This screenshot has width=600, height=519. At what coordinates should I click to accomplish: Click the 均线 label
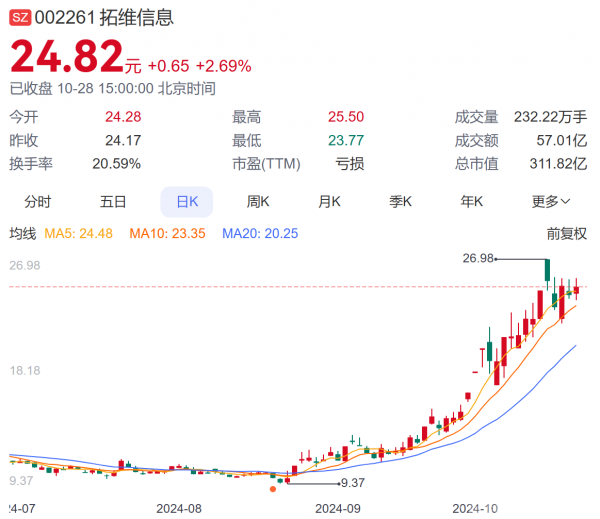click(x=23, y=233)
